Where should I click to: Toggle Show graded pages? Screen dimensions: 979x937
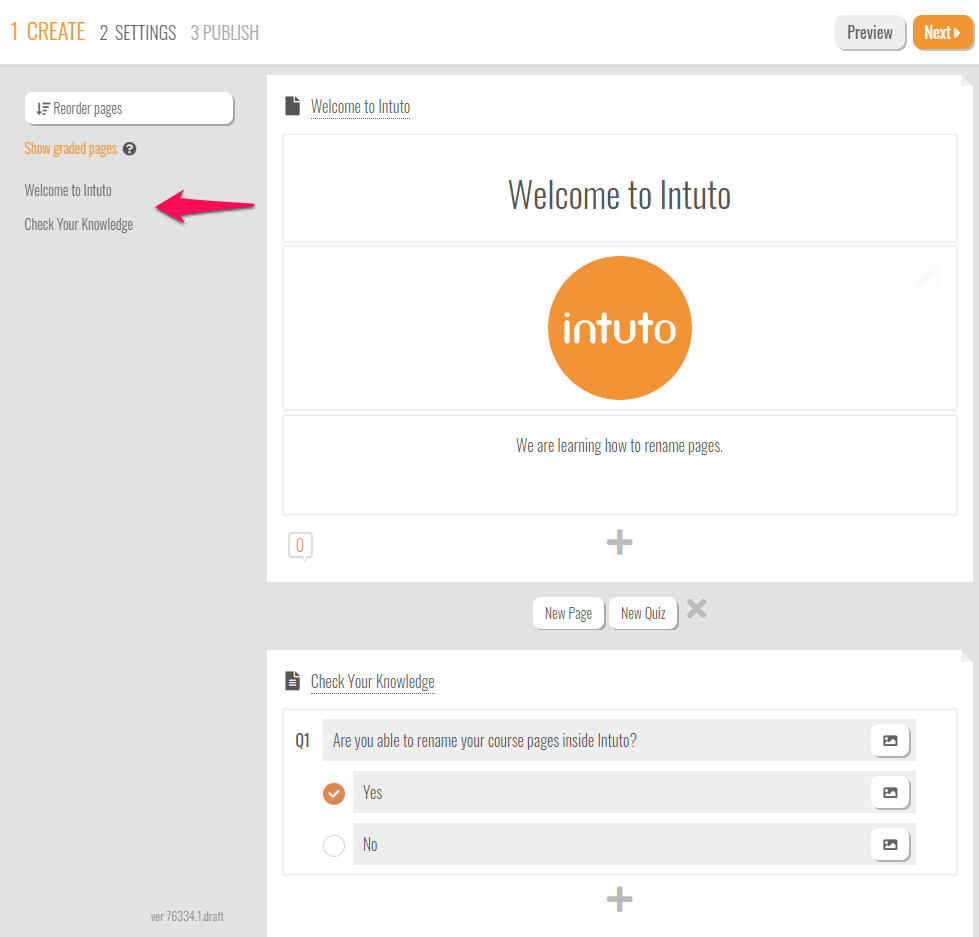tap(71, 149)
